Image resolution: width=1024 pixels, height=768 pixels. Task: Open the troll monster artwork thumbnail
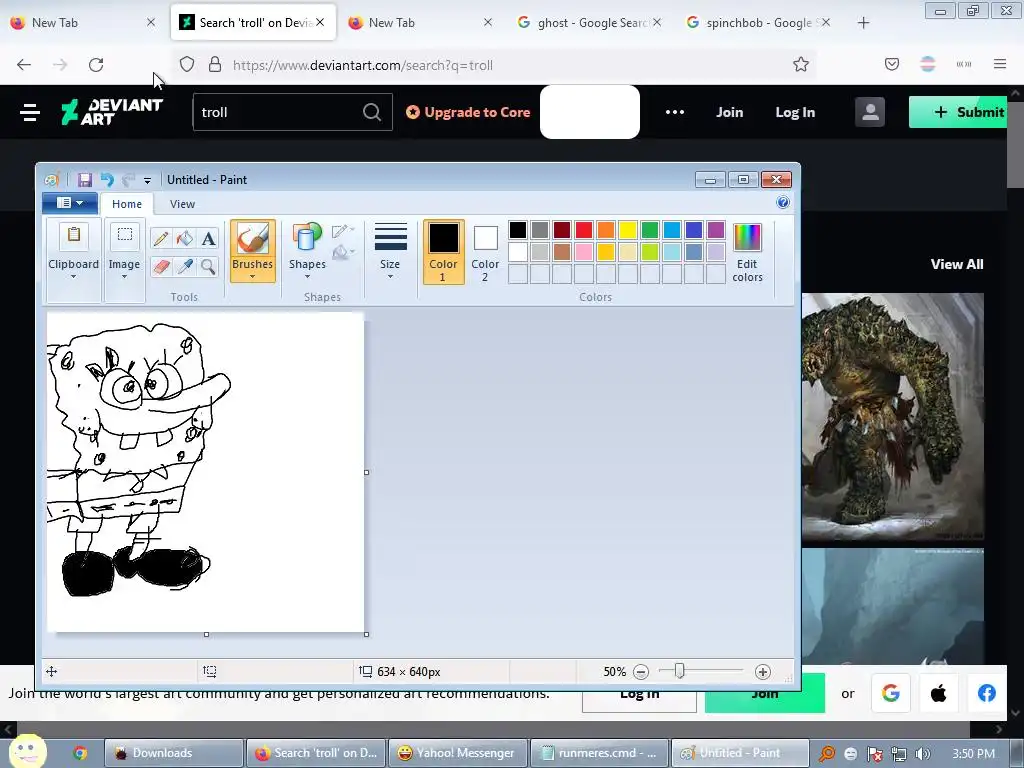(x=892, y=417)
